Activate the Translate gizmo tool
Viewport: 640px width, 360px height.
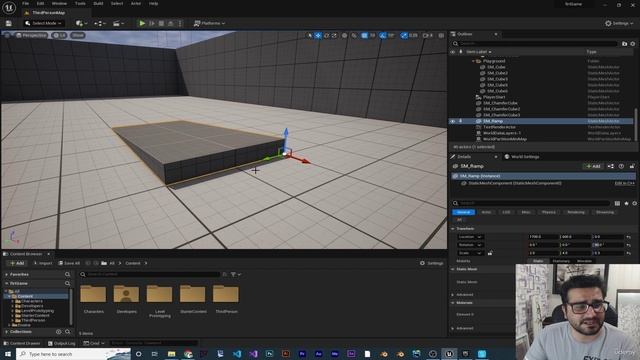point(318,36)
